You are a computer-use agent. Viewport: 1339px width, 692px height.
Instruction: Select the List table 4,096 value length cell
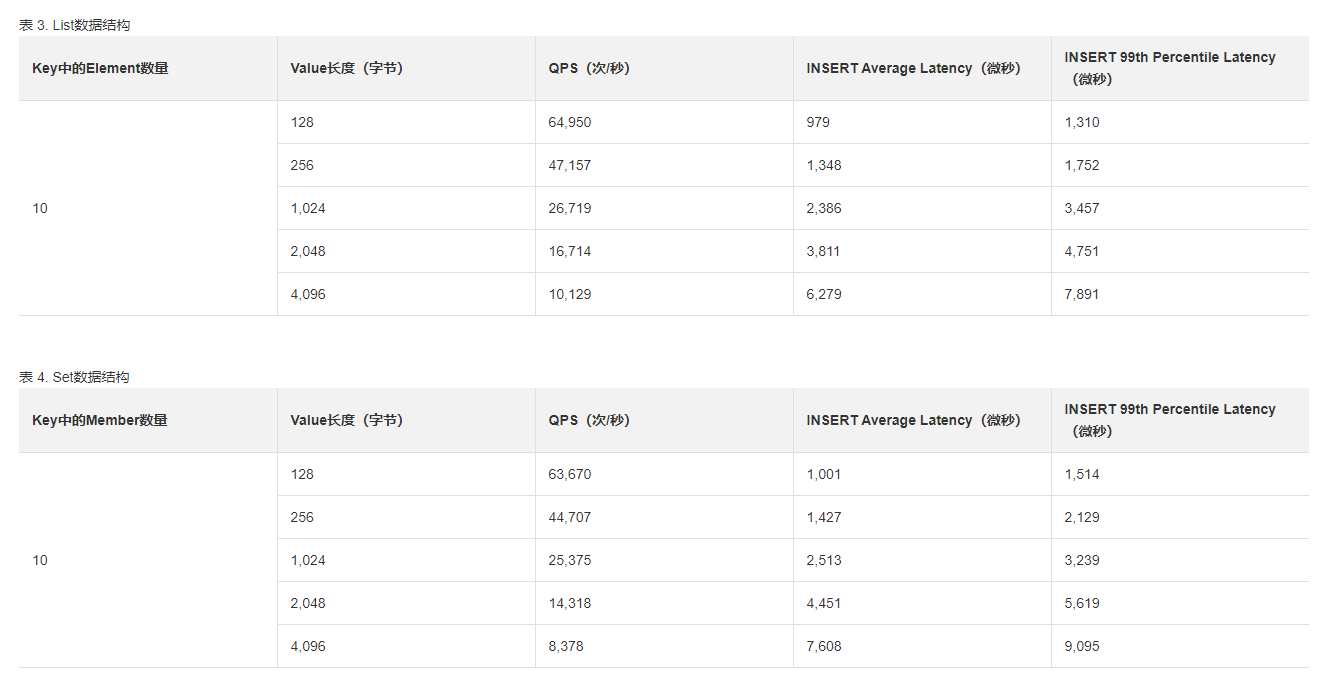308,294
